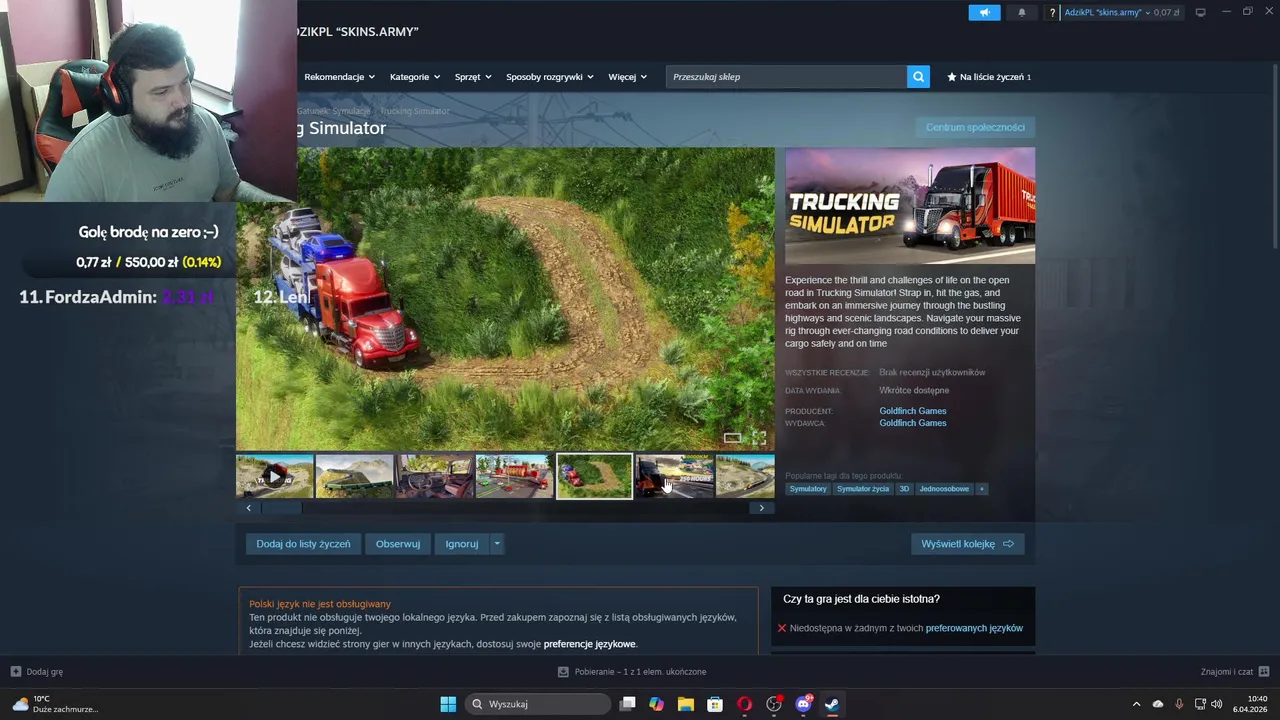Open File Explorer from the taskbar
The image size is (1280, 720).
click(685, 704)
